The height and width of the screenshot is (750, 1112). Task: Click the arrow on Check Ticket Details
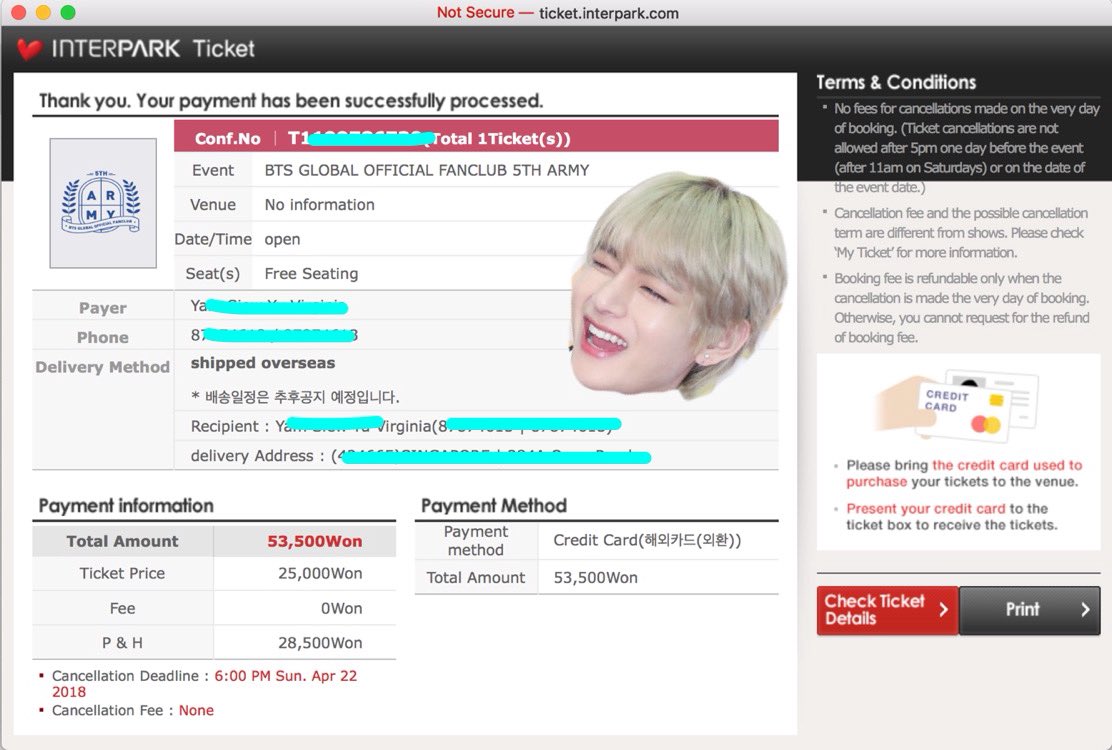click(943, 609)
